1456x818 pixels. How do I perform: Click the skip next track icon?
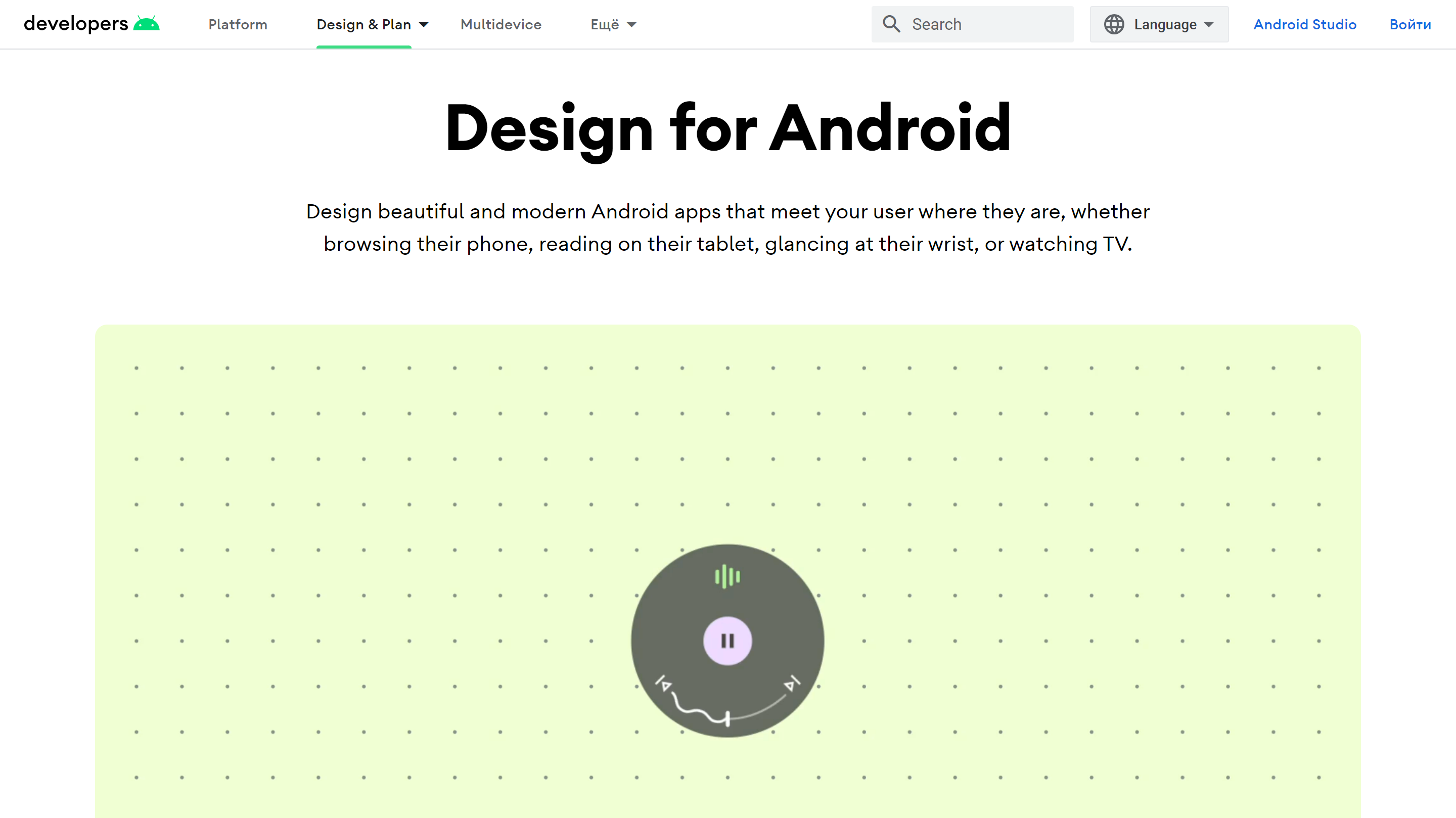pyautogui.click(x=792, y=684)
